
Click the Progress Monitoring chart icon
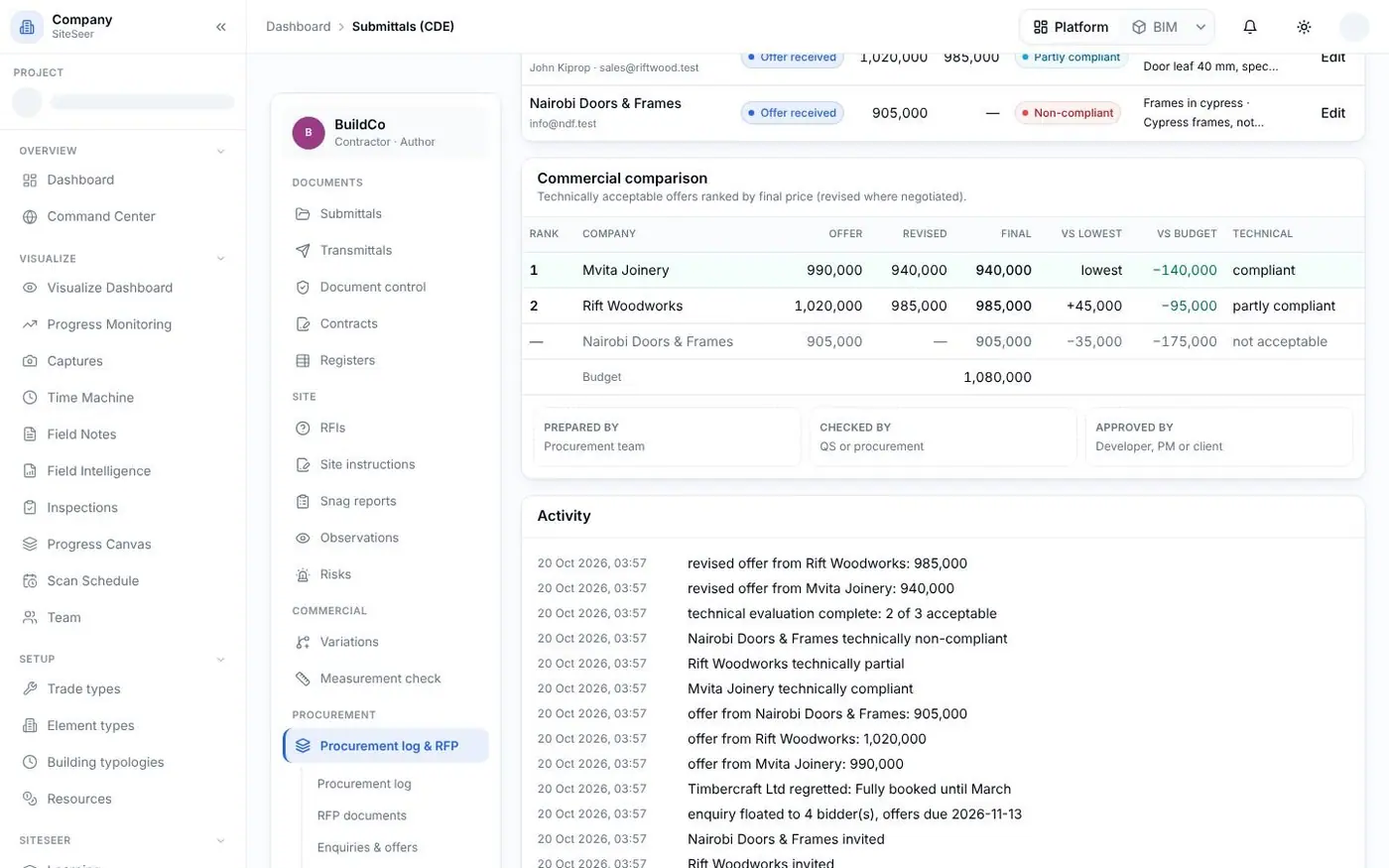click(x=30, y=324)
